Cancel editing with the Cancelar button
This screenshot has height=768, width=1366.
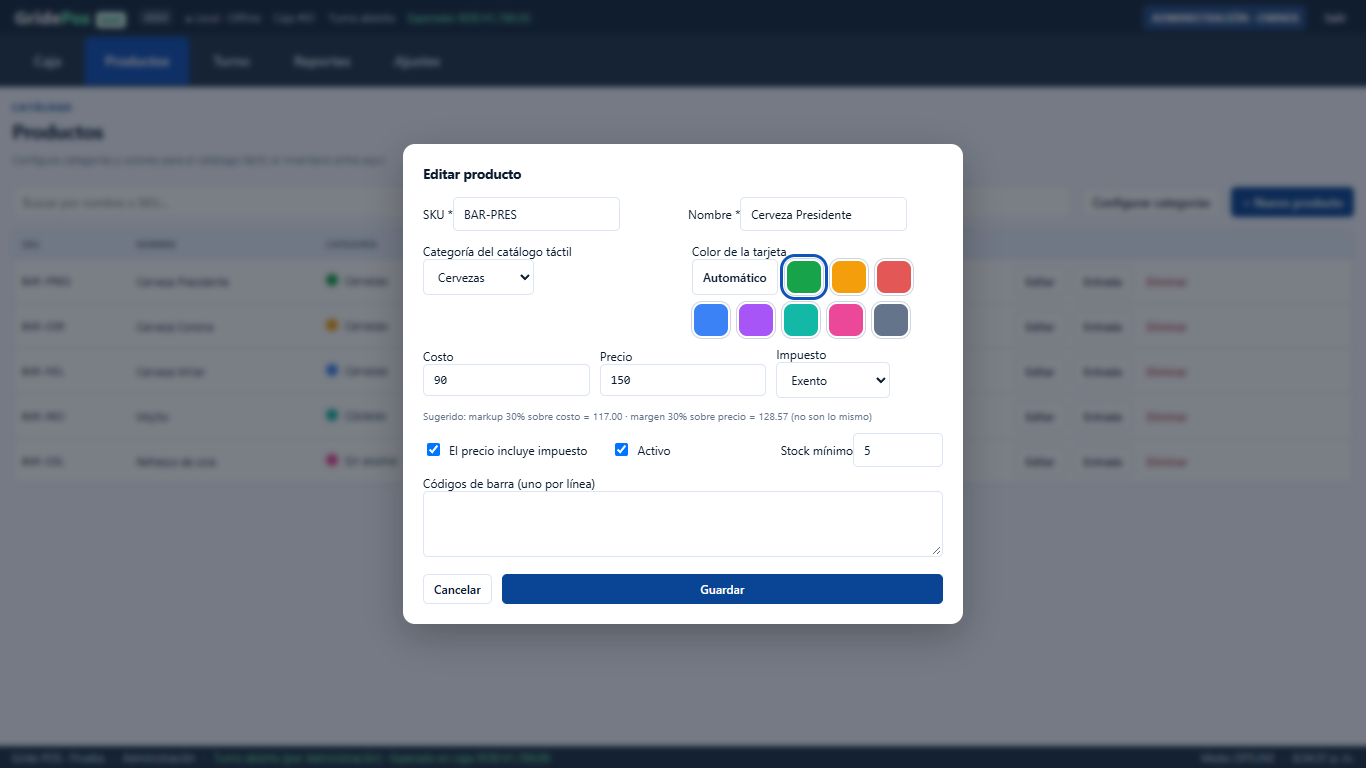coord(457,589)
